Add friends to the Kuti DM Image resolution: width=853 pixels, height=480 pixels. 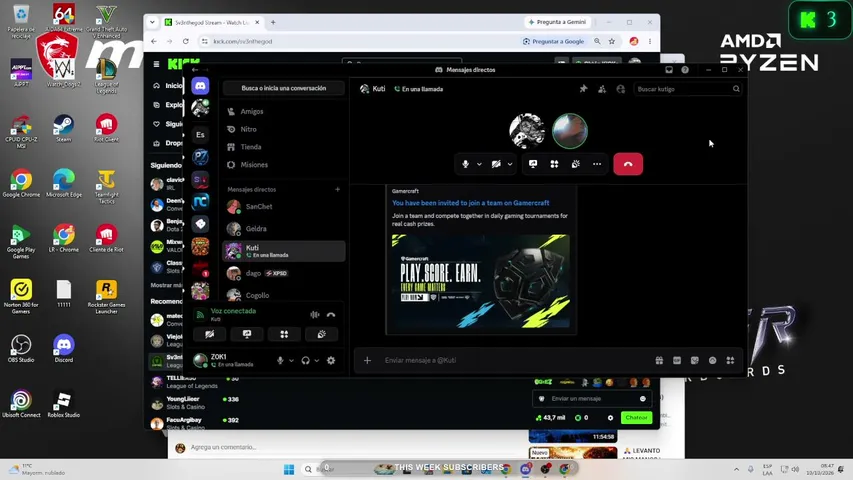(x=602, y=89)
